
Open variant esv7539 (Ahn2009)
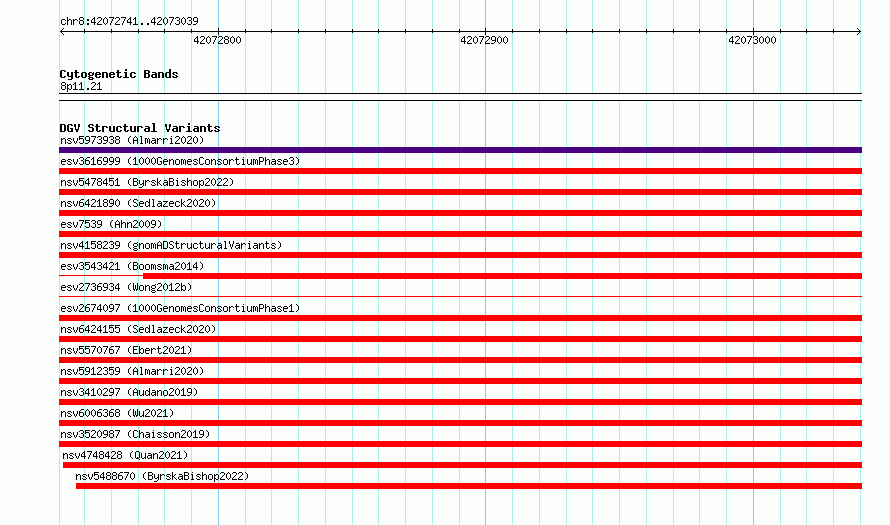pyautogui.click(x=111, y=224)
